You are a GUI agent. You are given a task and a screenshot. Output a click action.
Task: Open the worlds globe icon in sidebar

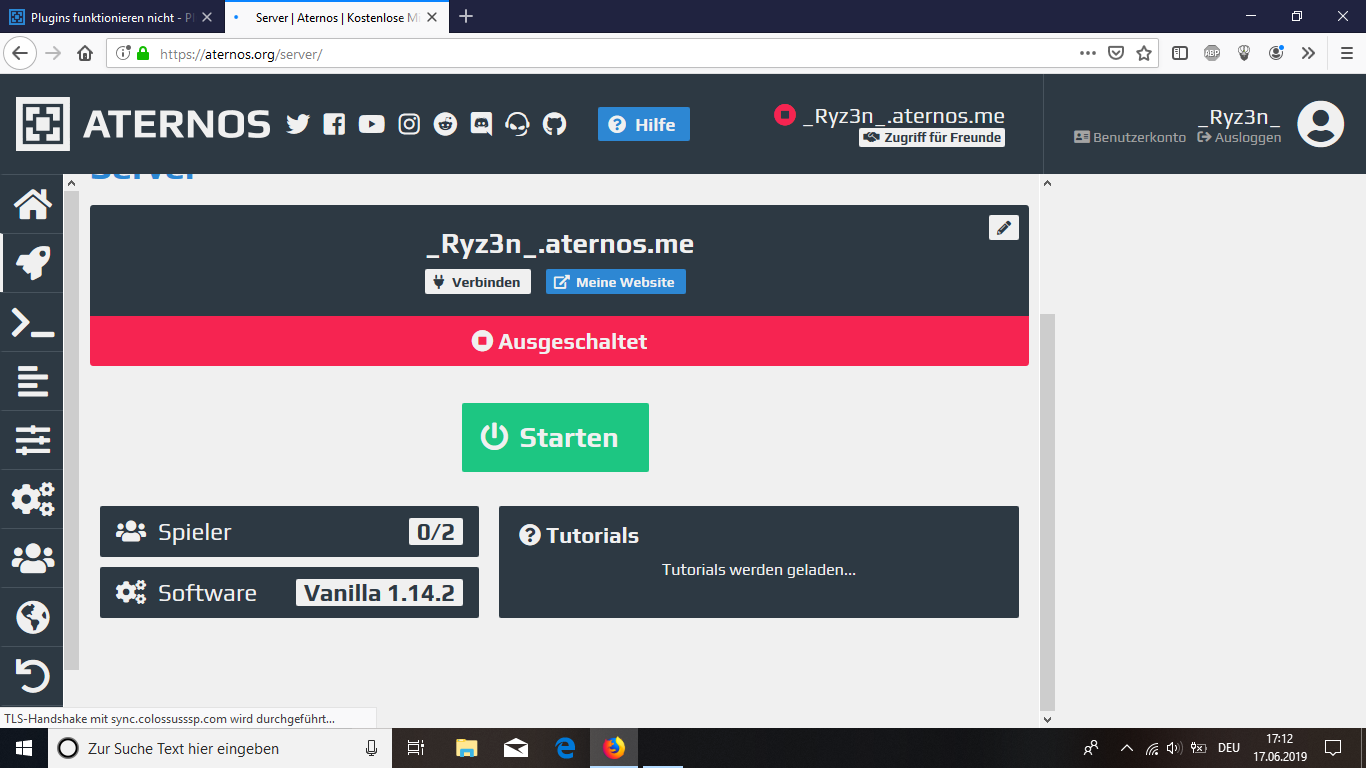[x=32, y=617]
